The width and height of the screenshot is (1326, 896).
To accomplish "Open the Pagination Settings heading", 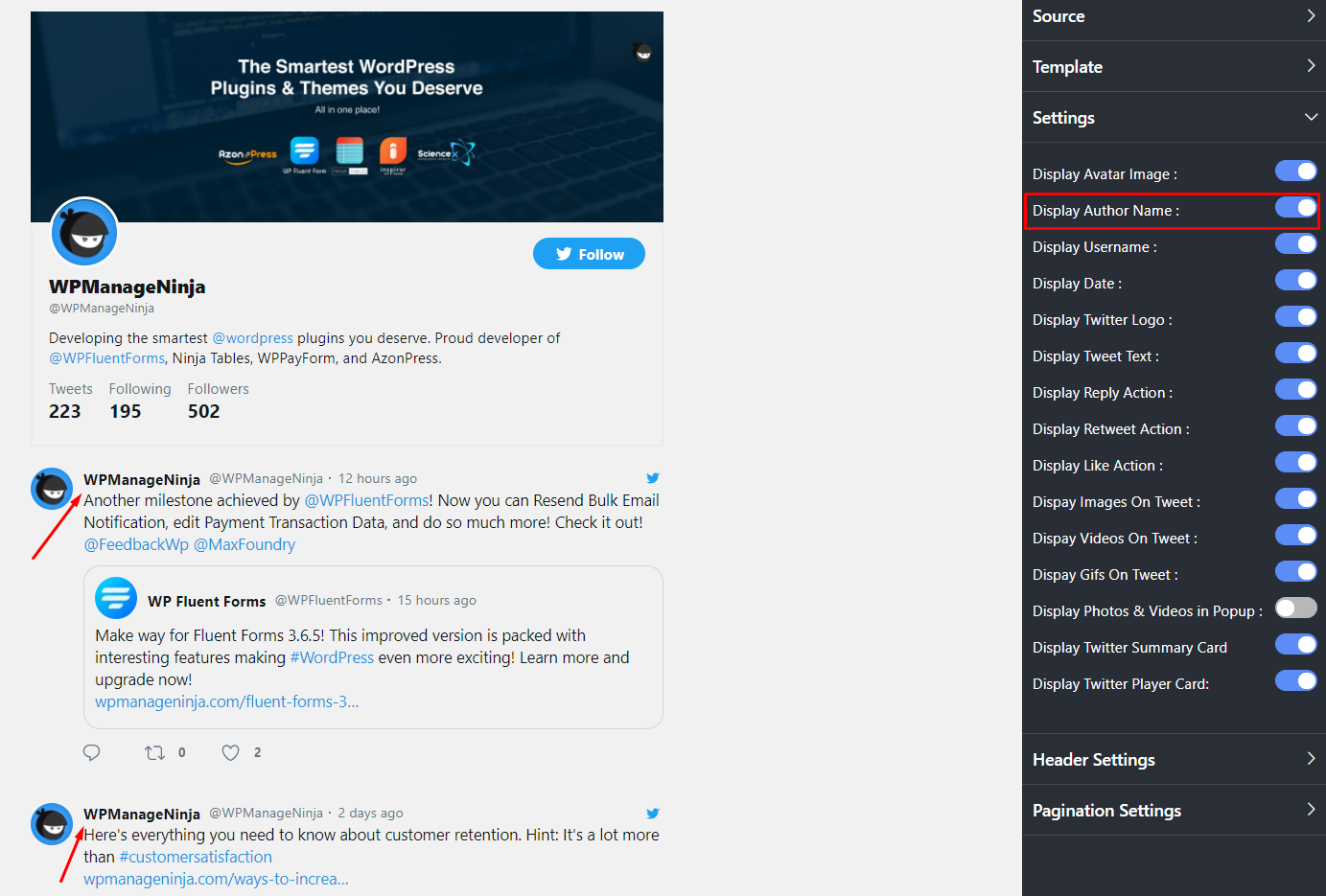I will click(1106, 811).
